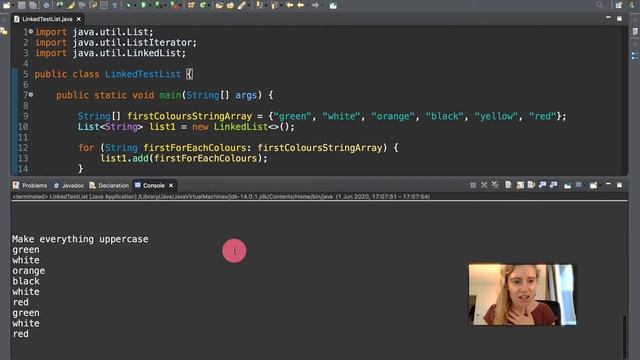Toggle Scroll Lock in console
Image resolution: width=640 pixels, height=360 pixels.
point(520,185)
